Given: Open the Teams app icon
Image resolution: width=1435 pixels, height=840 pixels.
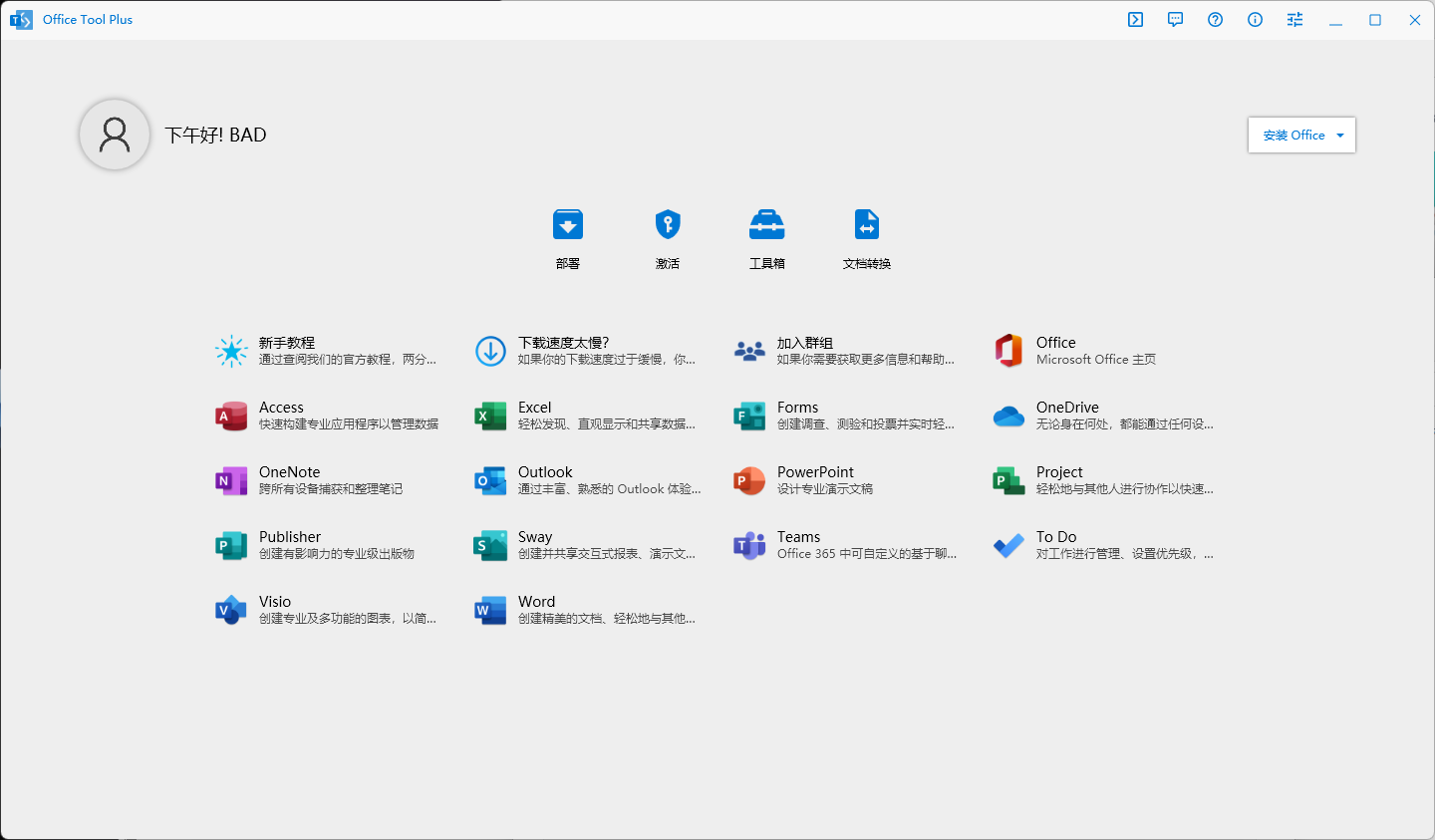Looking at the screenshot, I should click(749, 545).
